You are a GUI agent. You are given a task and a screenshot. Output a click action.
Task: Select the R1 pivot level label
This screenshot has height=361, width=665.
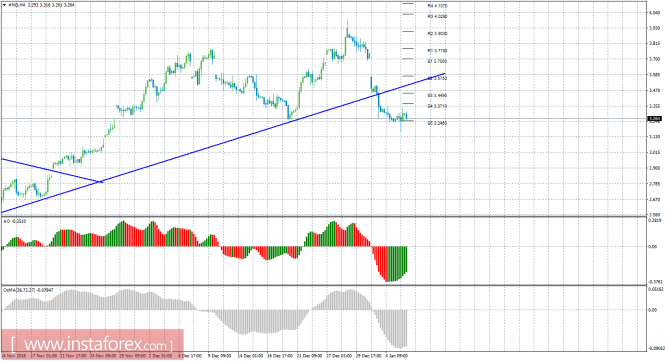[437, 51]
